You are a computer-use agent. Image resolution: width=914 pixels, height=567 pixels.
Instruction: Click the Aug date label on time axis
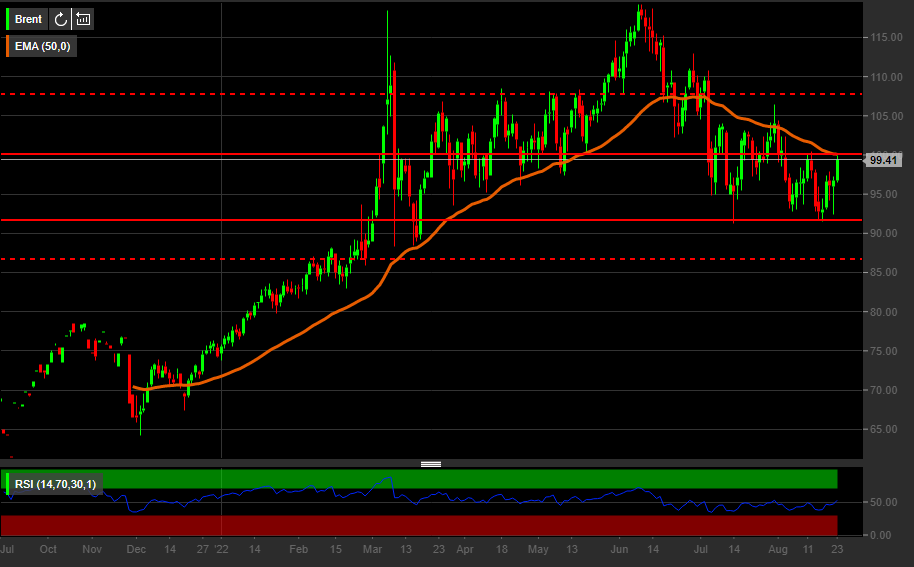click(x=778, y=549)
